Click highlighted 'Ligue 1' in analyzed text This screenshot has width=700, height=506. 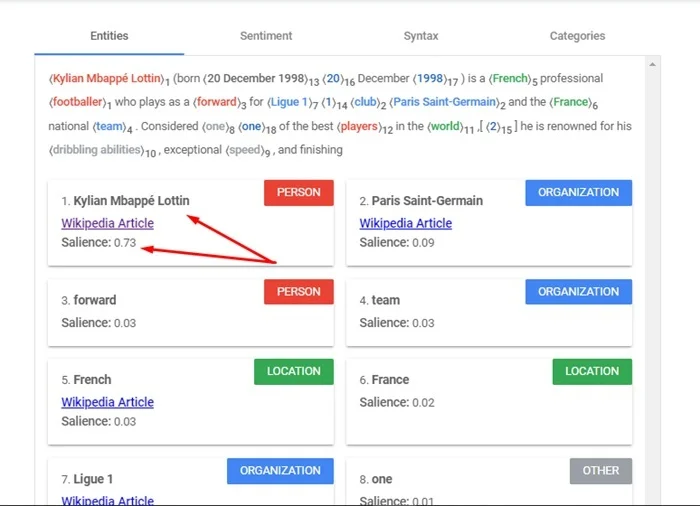289,102
